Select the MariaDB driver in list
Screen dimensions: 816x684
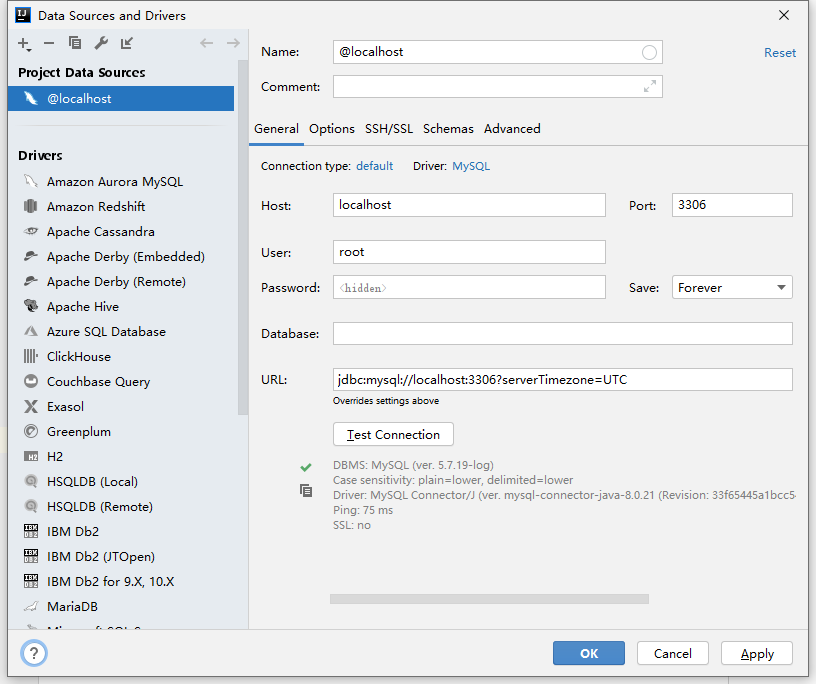coord(72,607)
